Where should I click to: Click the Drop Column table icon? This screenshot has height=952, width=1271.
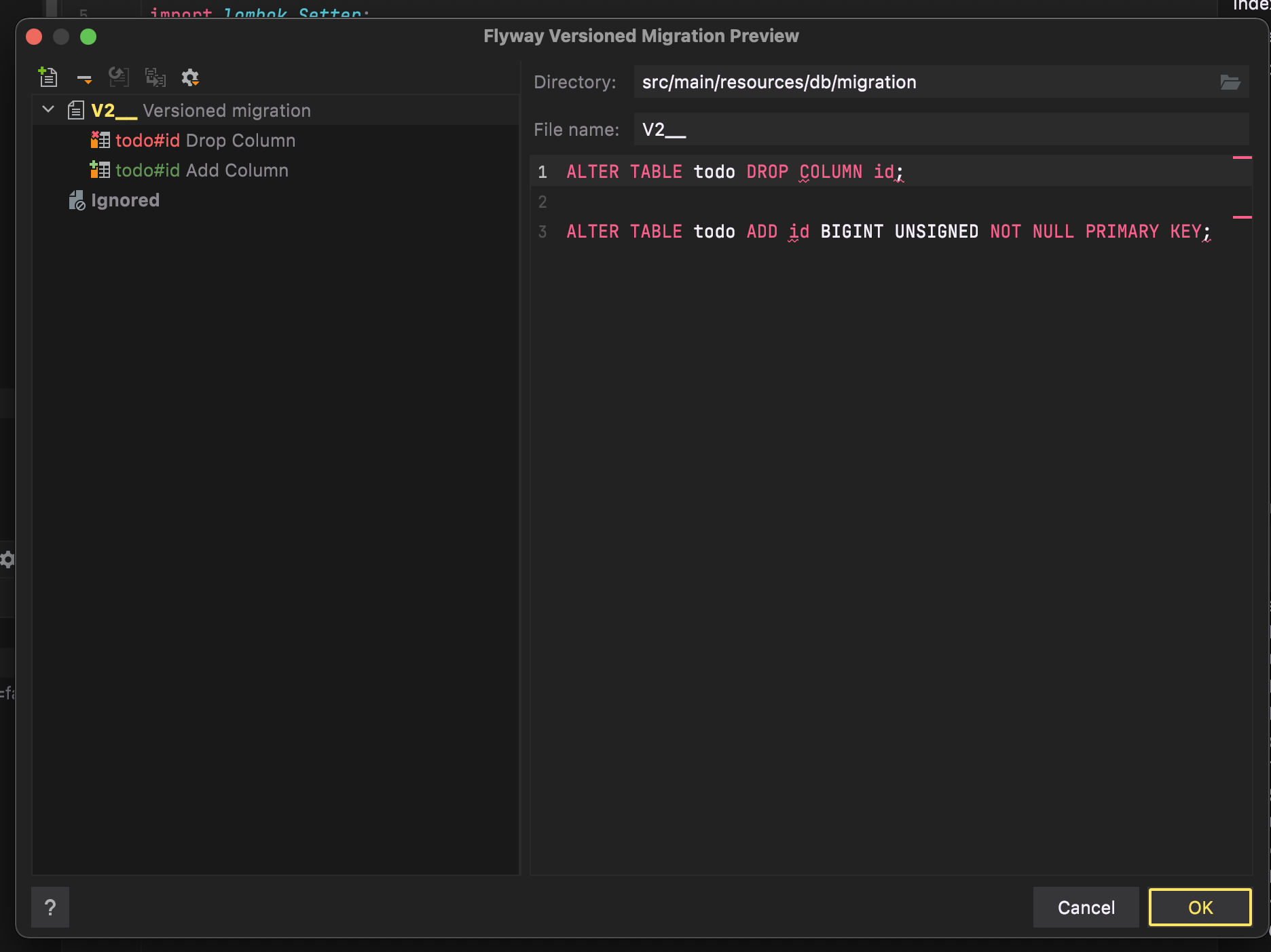click(x=100, y=140)
